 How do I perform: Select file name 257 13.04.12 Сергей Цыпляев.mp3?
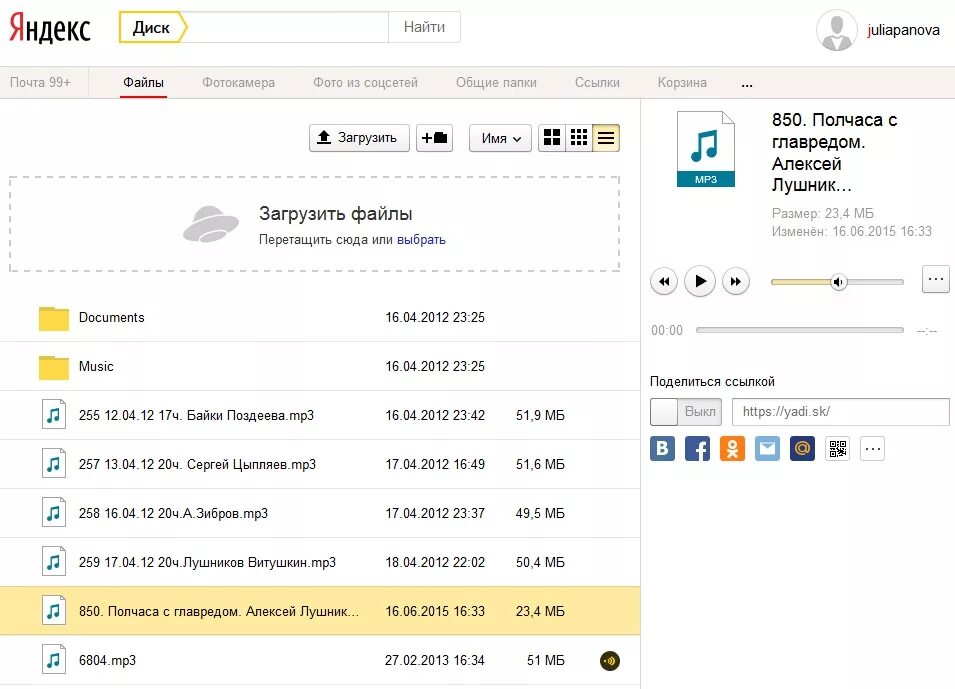(197, 464)
